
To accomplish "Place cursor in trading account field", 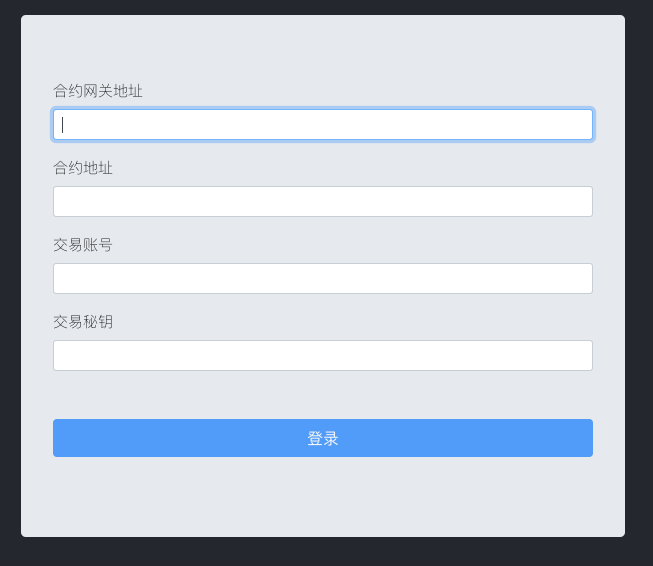I will tap(323, 278).
